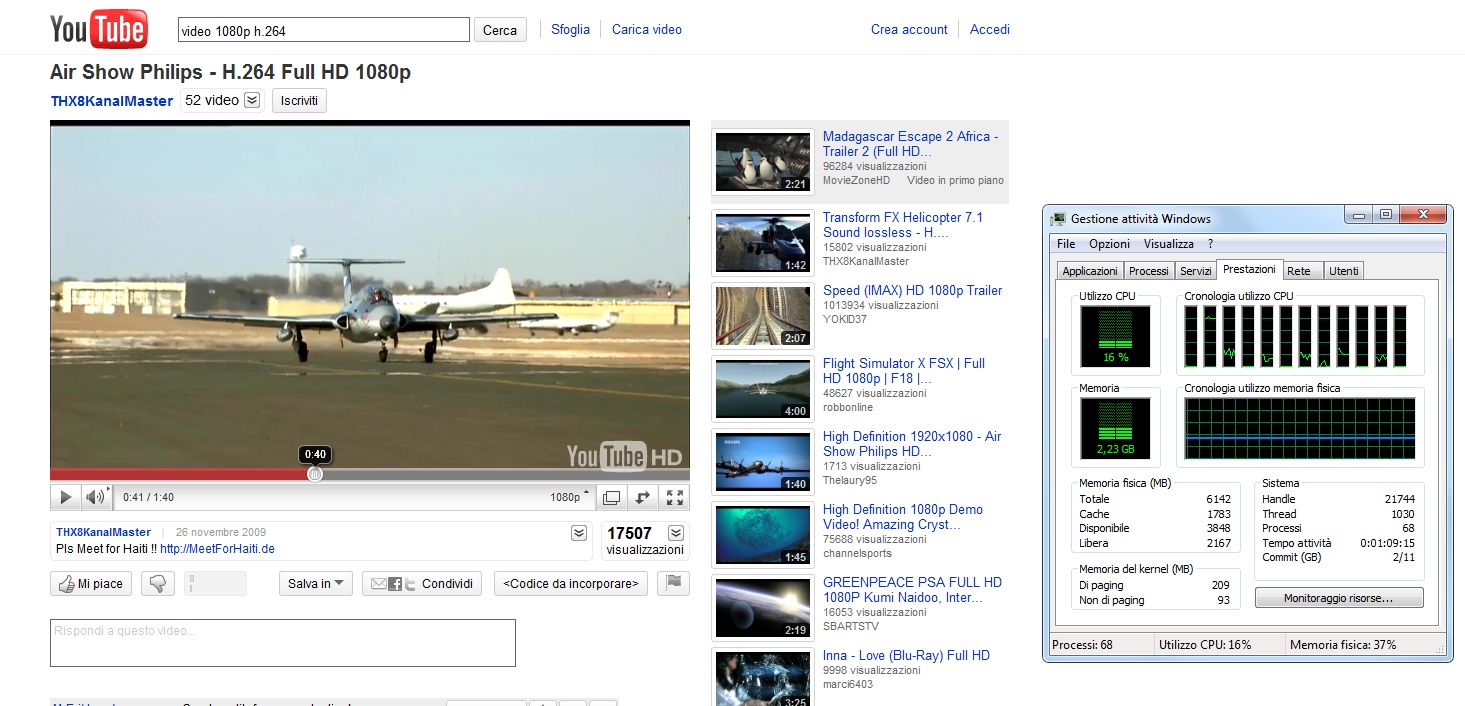Click the thumbs-down dislike icon
The width and height of the screenshot is (1465, 706).
point(157,584)
